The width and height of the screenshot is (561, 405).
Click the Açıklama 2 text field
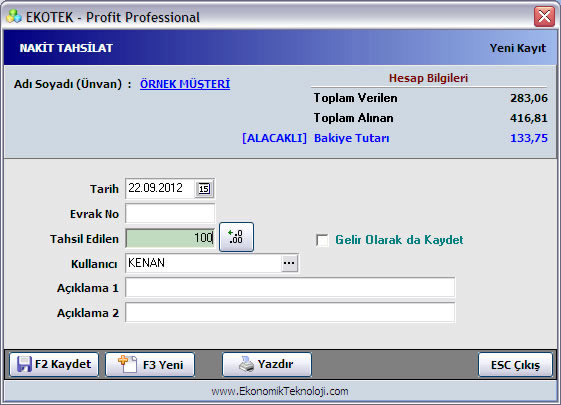pos(290,313)
